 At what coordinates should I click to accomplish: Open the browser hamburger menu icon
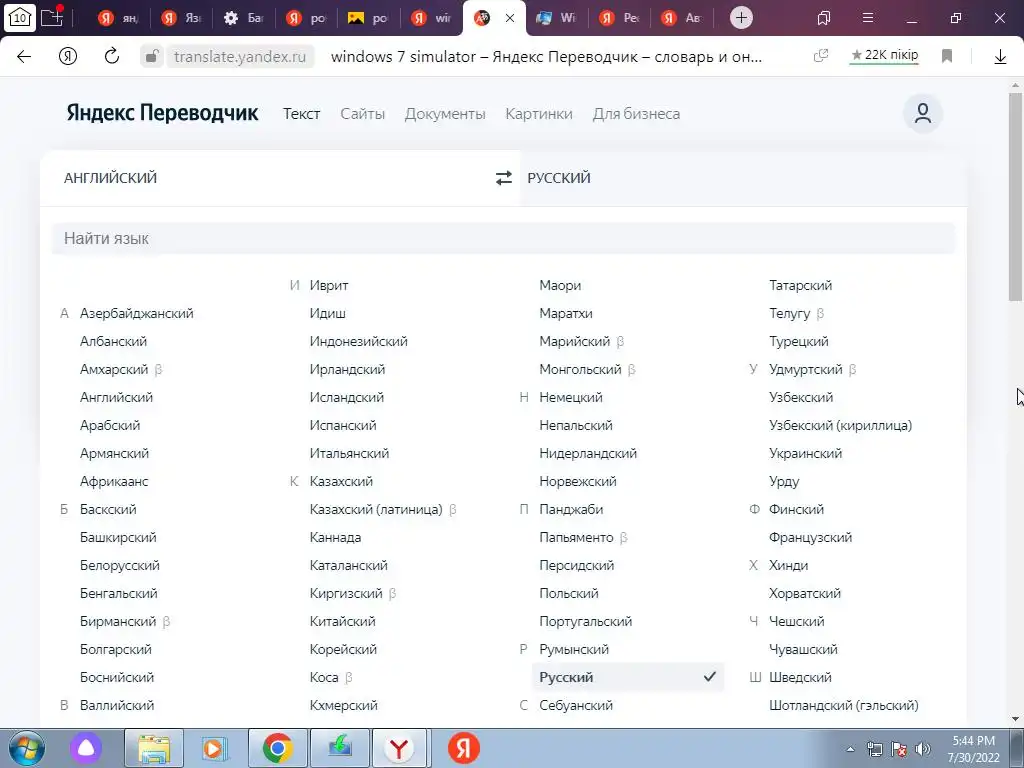(868, 18)
